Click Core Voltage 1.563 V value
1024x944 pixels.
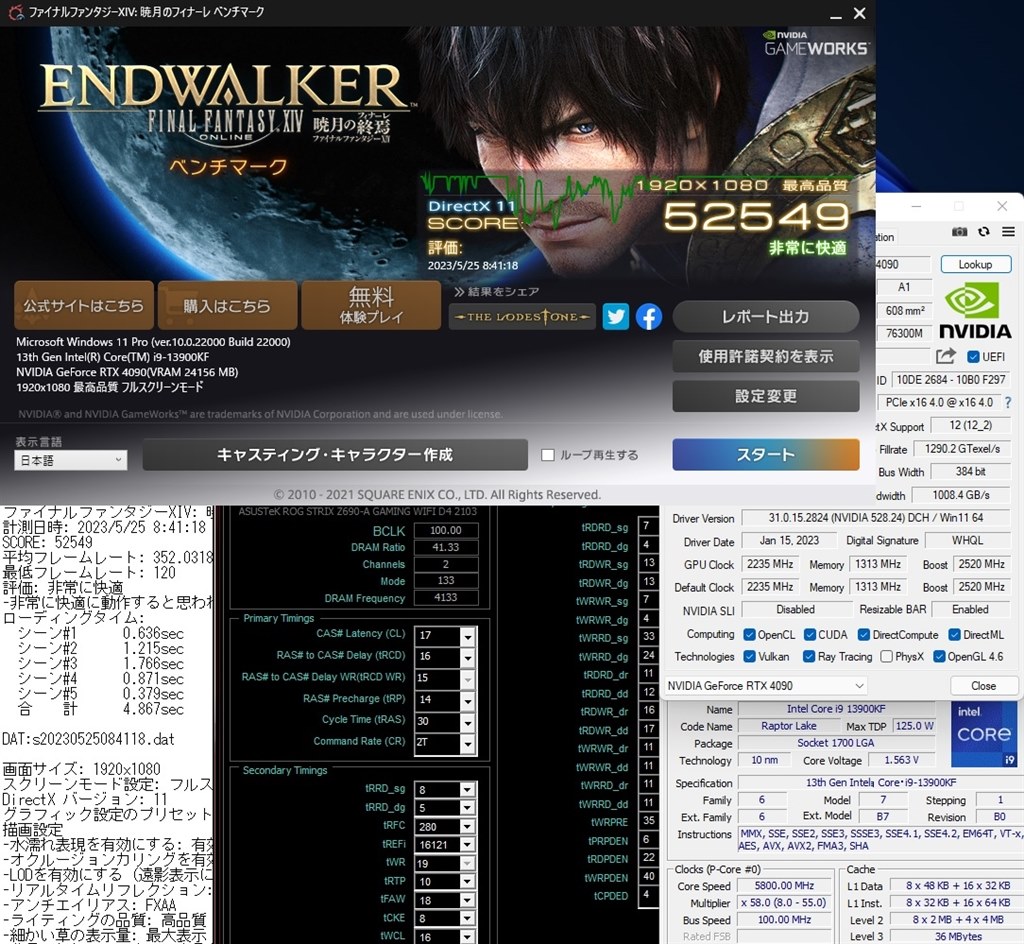point(901,760)
